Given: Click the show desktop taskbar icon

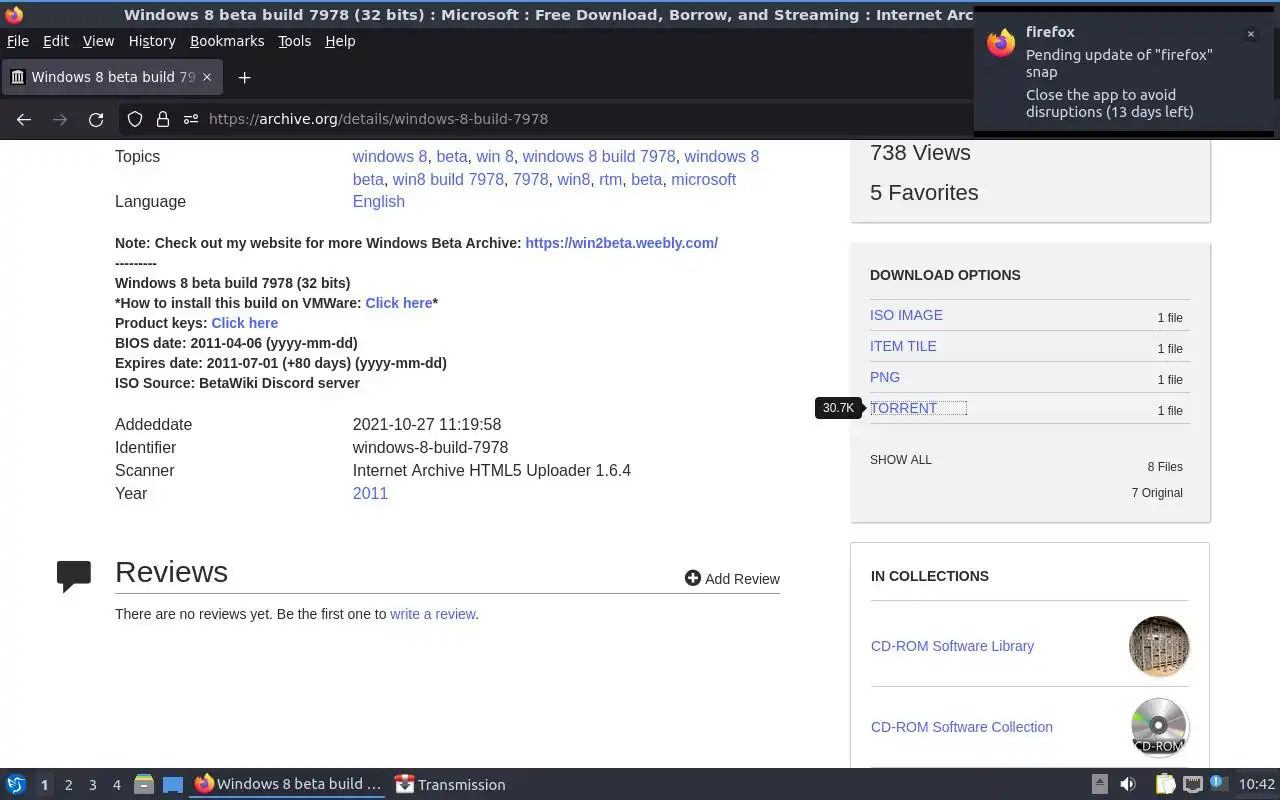Looking at the screenshot, I should [173, 785].
